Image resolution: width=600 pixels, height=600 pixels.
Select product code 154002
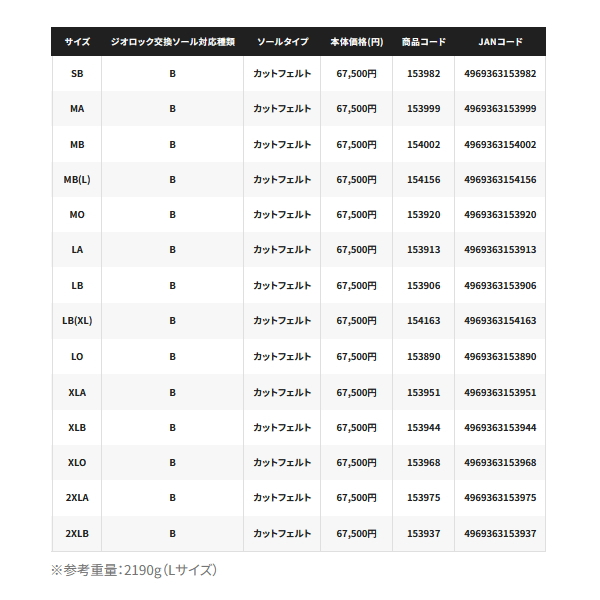click(x=424, y=145)
